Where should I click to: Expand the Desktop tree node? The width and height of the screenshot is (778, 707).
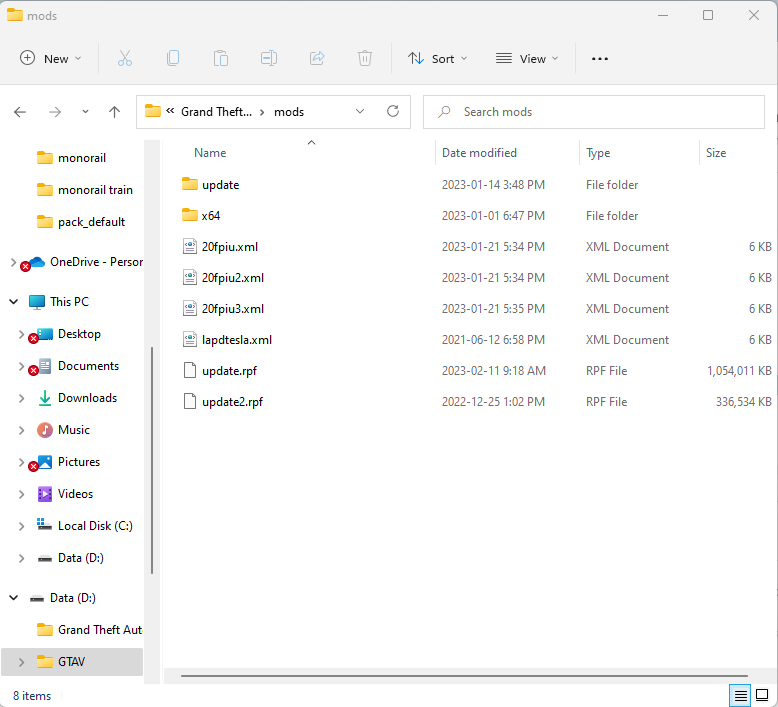point(21,334)
